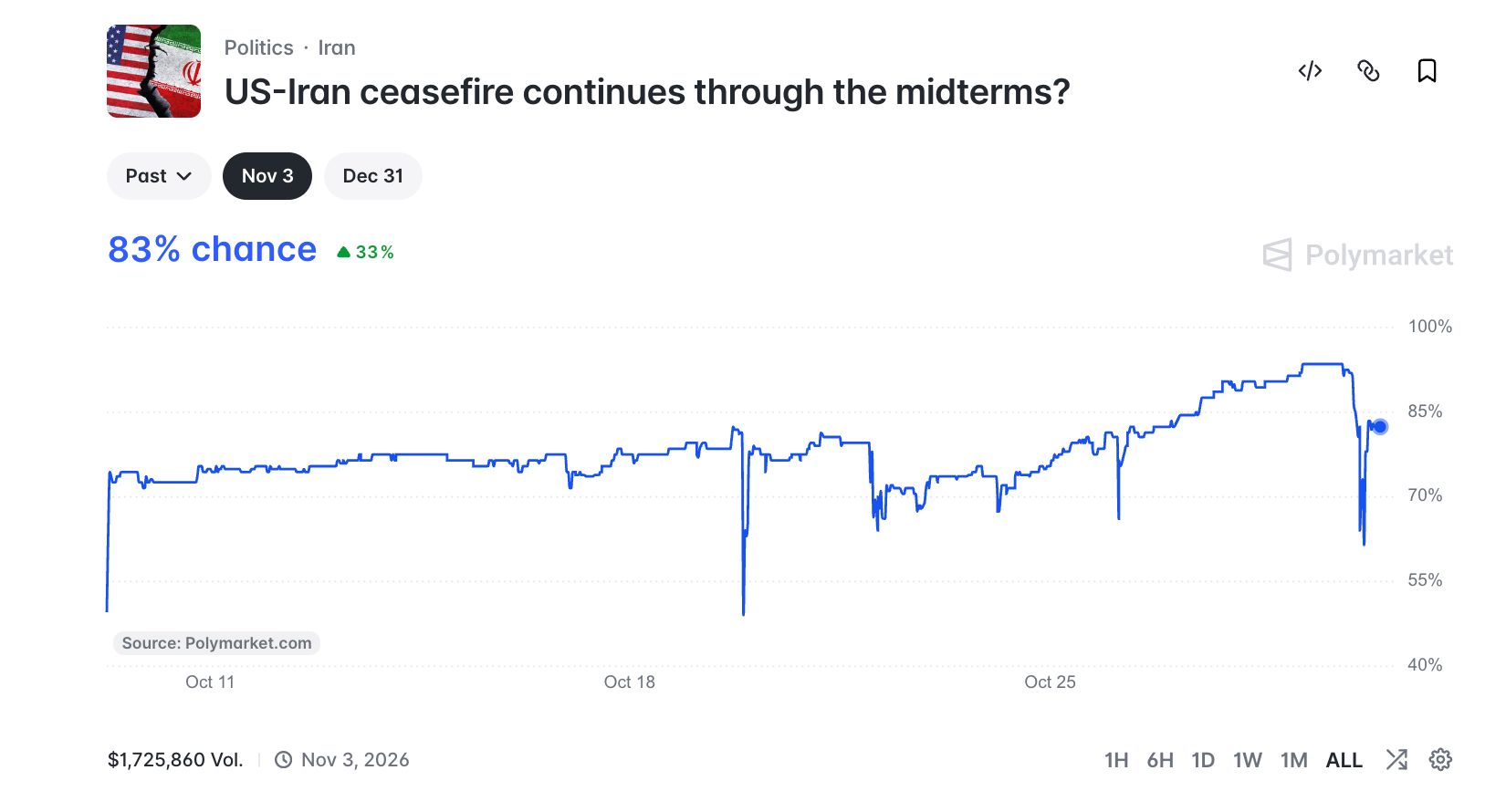Set chart range to 1D
The height and width of the screenshot is (812, 1485).
pyautogui.click(x=1203, y=760)
